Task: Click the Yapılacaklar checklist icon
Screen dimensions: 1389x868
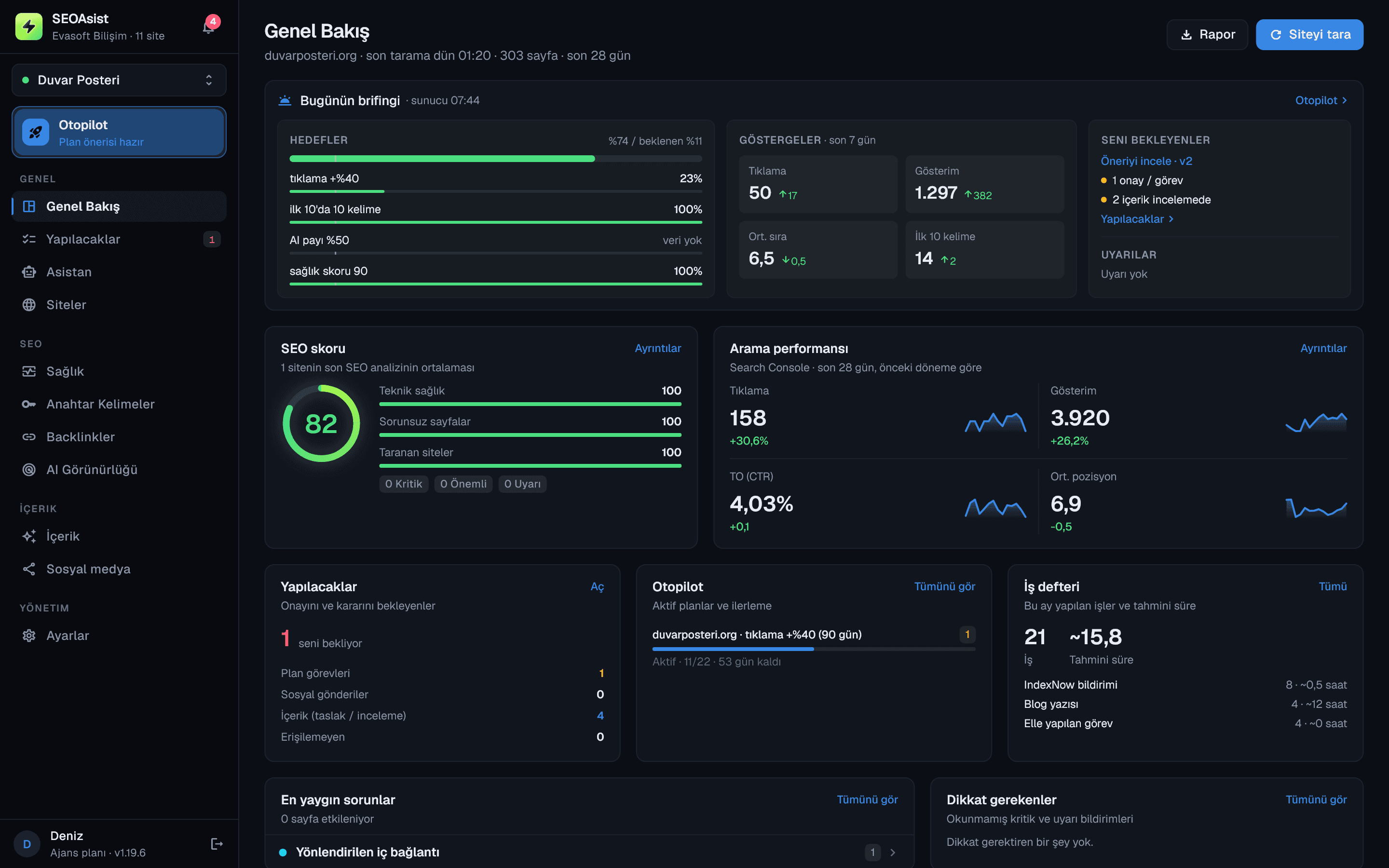Action: pyautogui.click(x=29, y=239)
